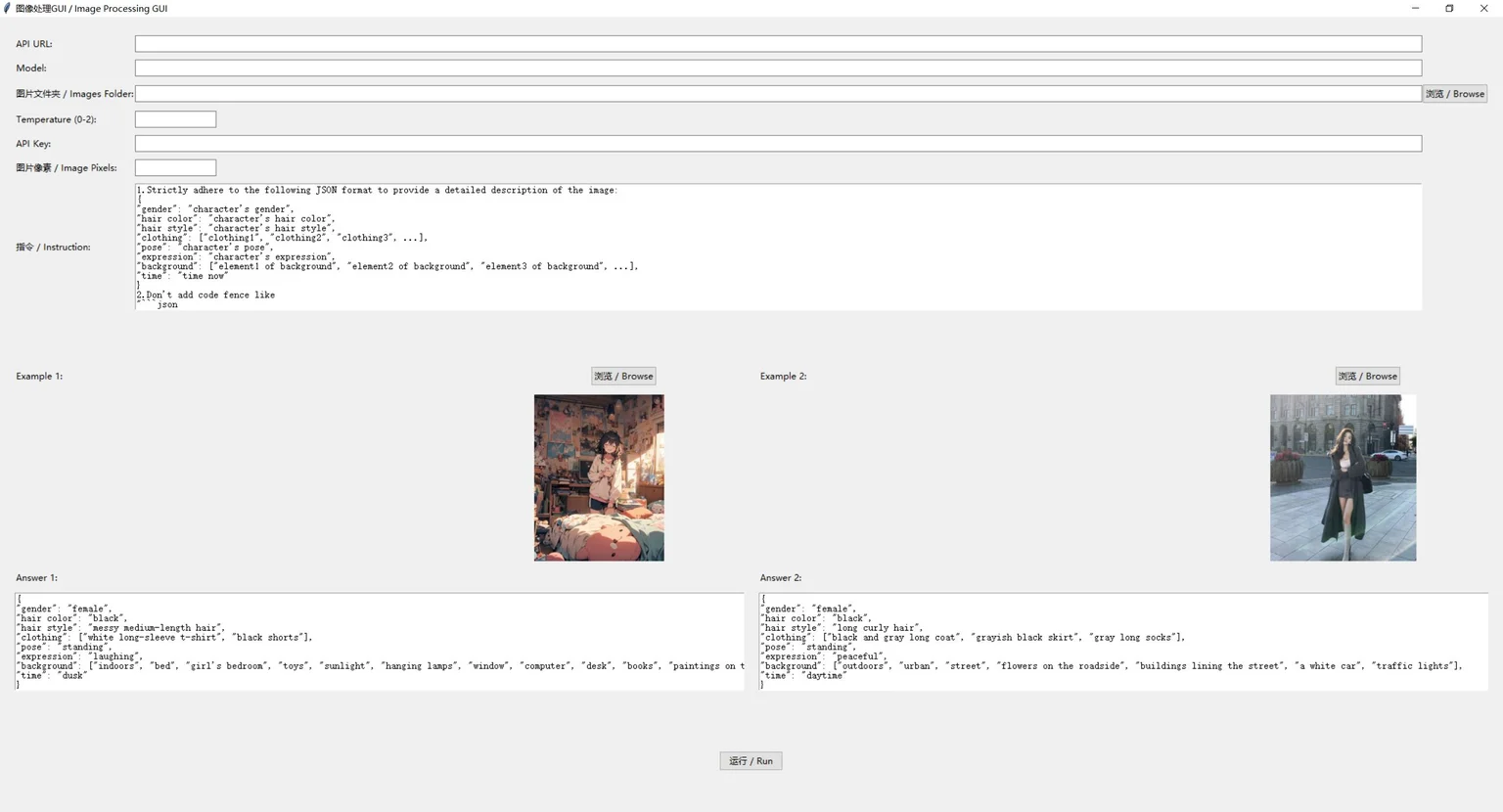Click inside the Answer 2 text box
The width and height of the screenshot is (1503, 812).
pos(1123,642)
